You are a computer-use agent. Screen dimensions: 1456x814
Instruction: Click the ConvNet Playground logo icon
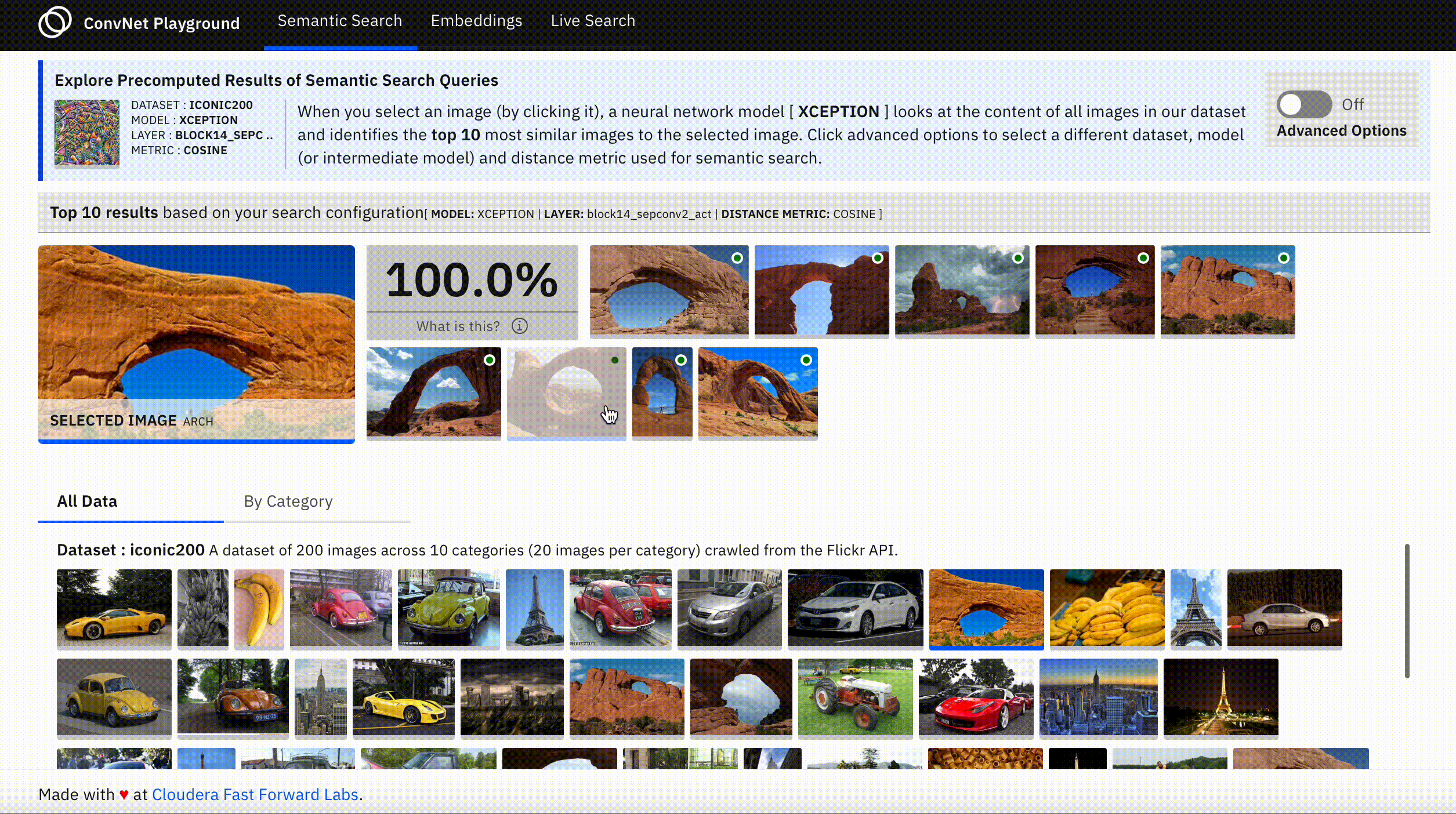coord(55,22)
